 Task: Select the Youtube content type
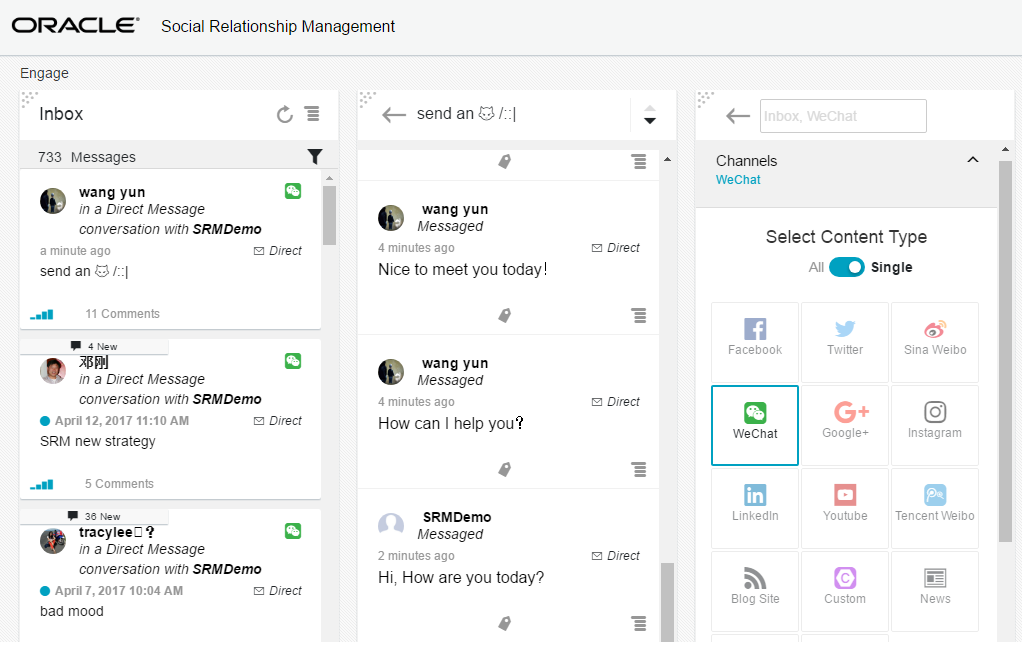(844, 508)
